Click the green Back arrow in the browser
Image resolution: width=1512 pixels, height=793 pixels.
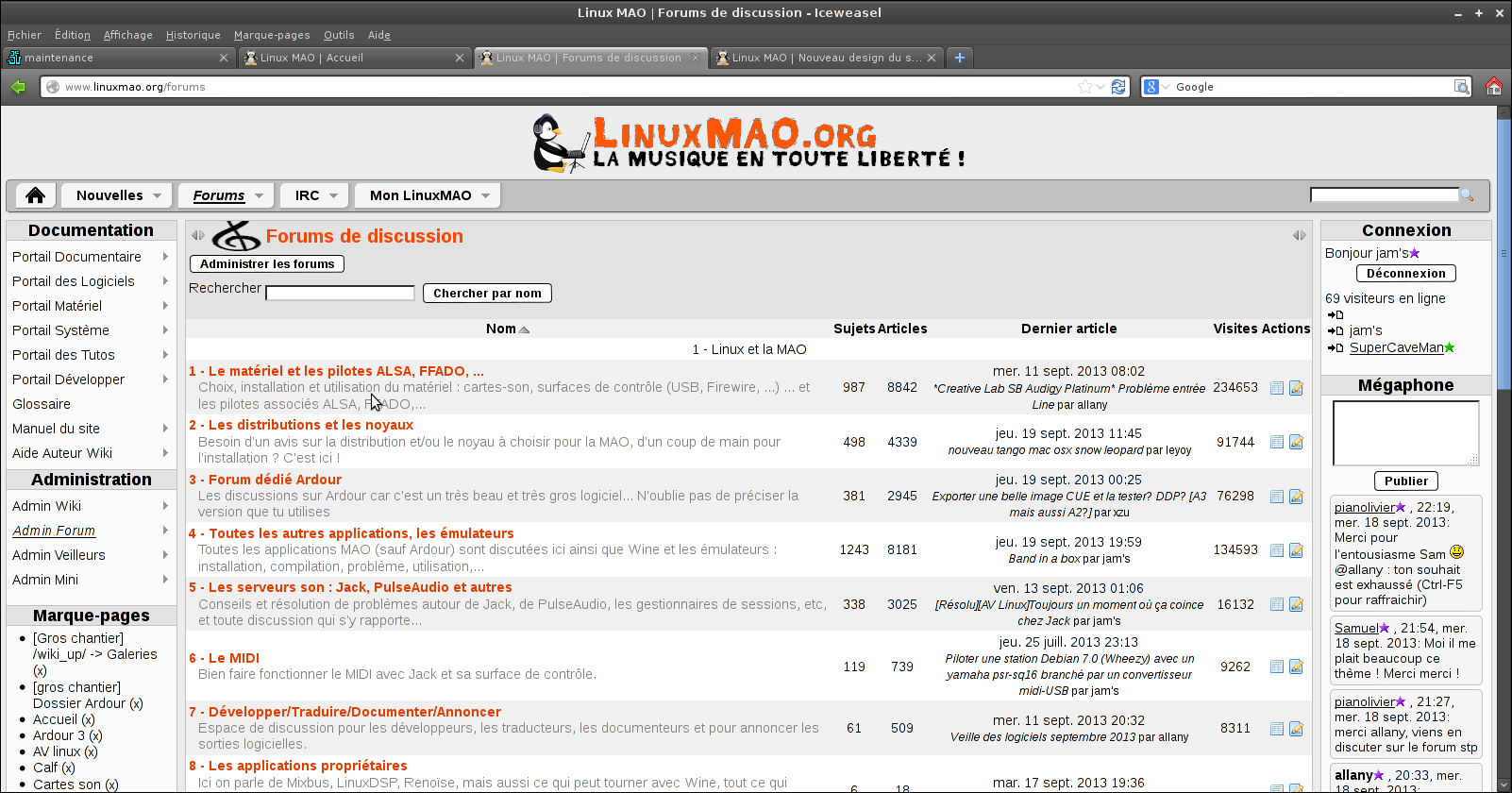coord(18,87)
